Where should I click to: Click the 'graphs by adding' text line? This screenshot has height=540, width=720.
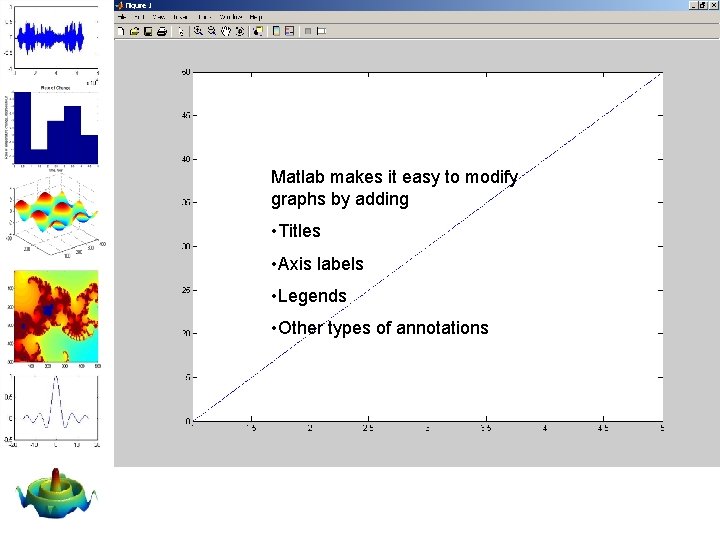click(x=340, y=199)
